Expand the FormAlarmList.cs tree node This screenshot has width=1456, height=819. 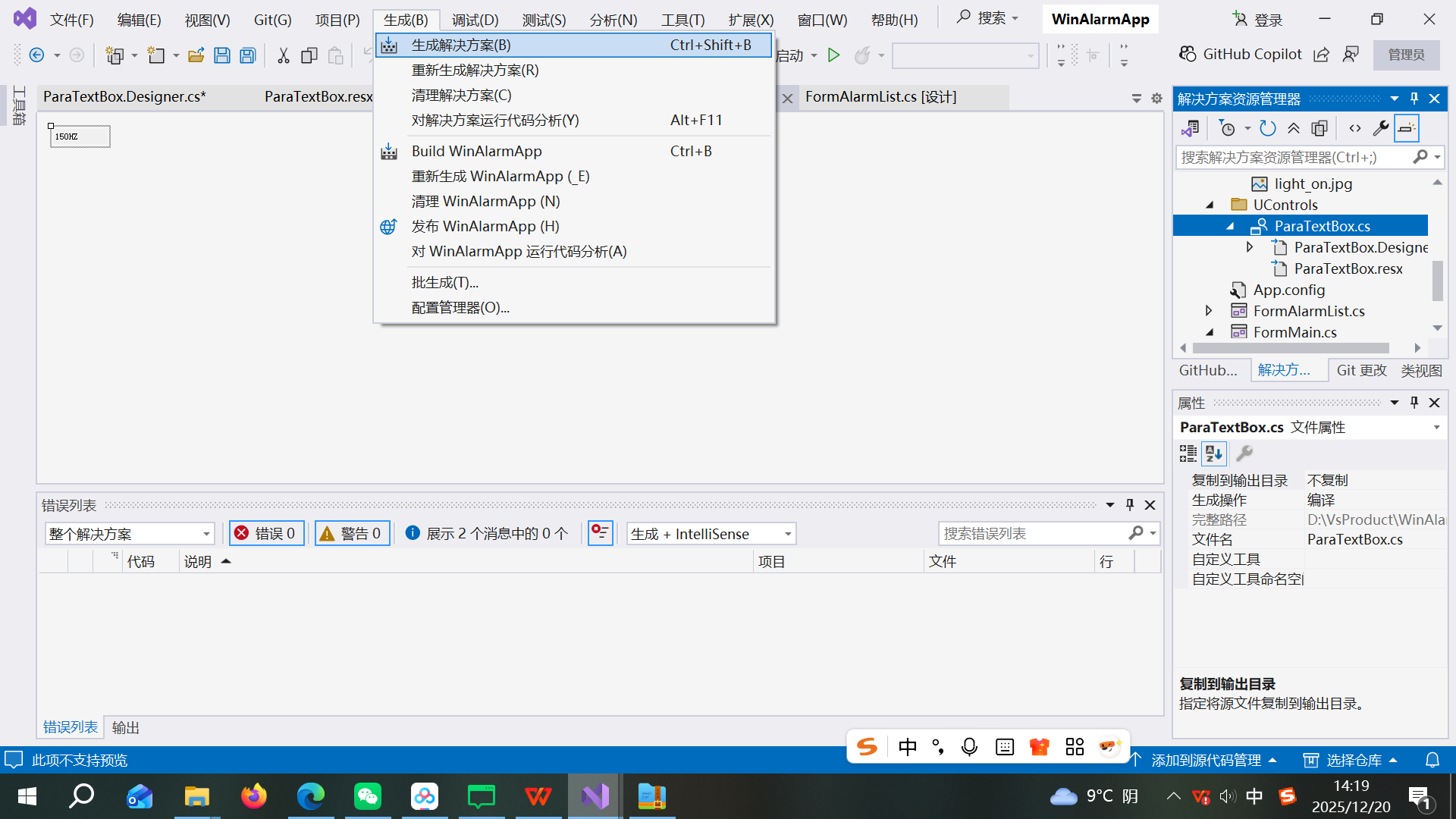1209,311
